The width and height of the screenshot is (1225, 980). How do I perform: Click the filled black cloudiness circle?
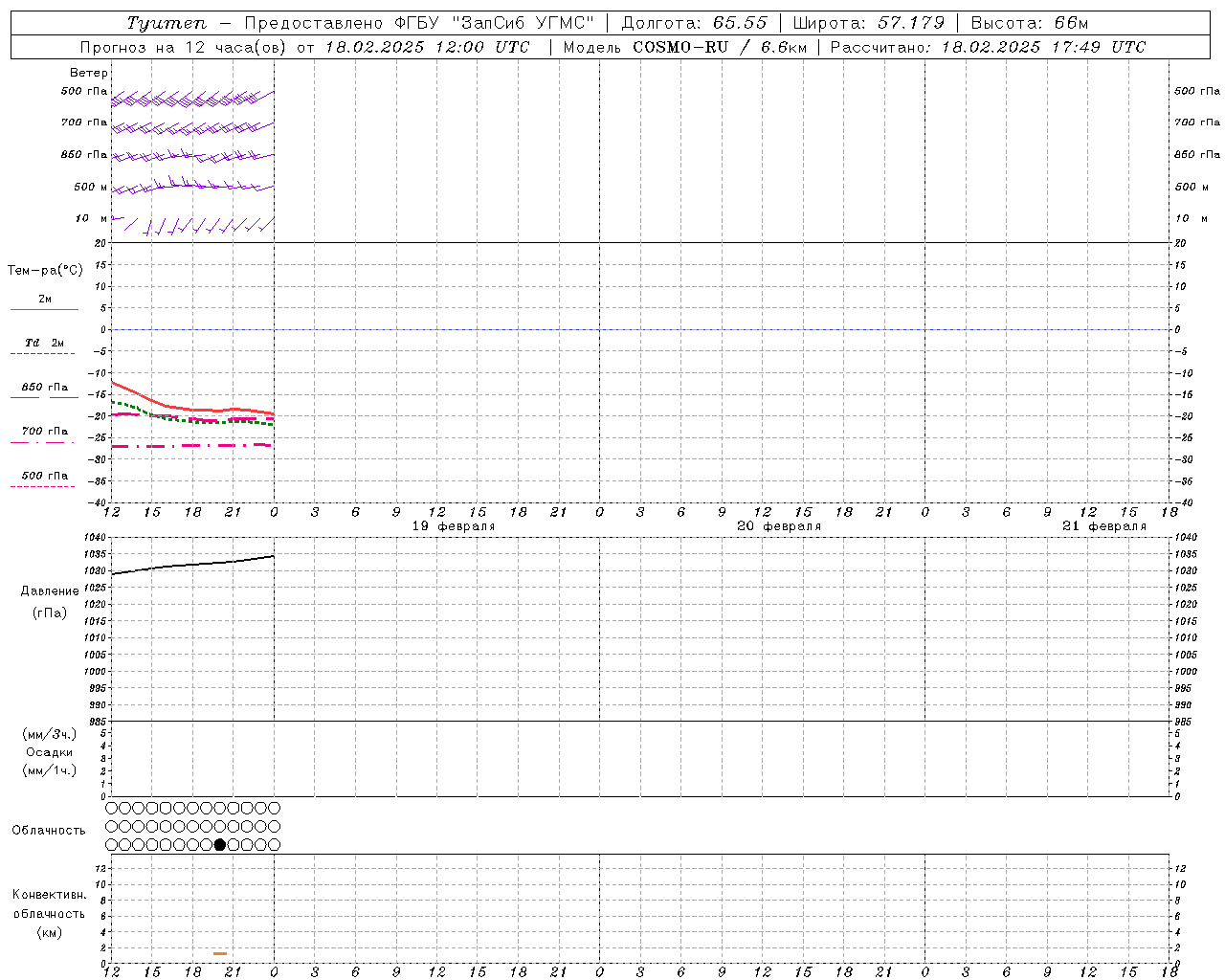[220, 844]
